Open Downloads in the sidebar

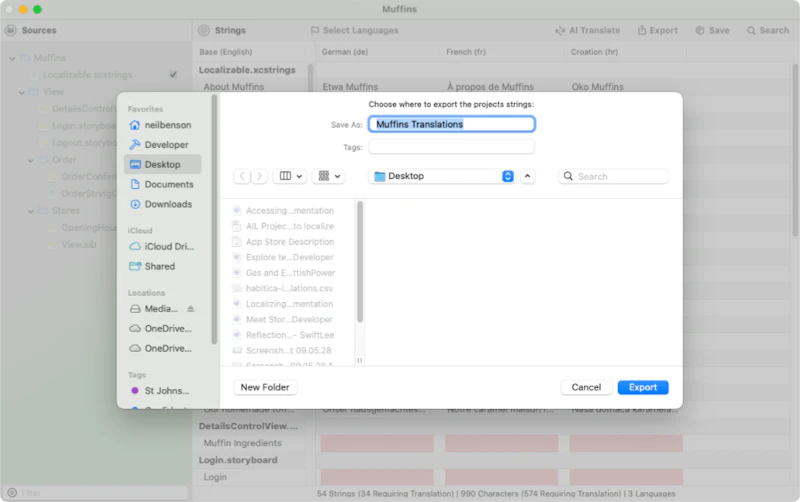tap(162, 204)
